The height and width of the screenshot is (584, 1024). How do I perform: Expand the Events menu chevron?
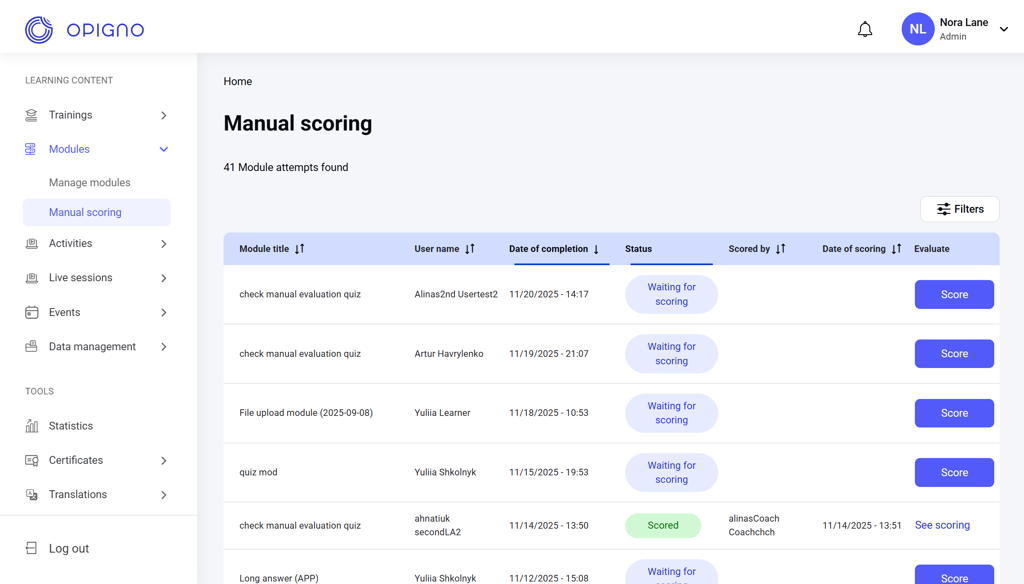point(164,312)
